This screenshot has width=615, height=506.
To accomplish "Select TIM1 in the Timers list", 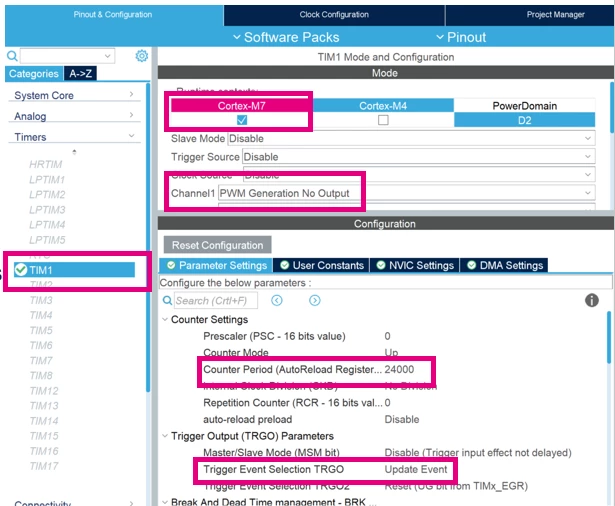I will [x=74, y=270].
